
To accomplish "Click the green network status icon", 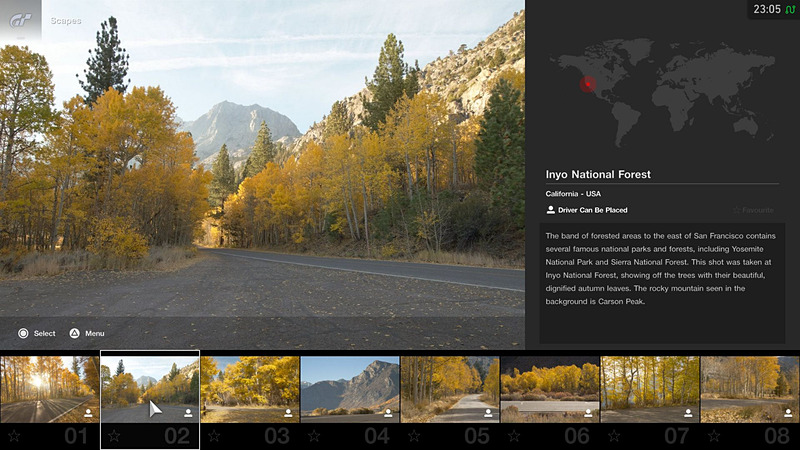I will (x=790, y=9).
